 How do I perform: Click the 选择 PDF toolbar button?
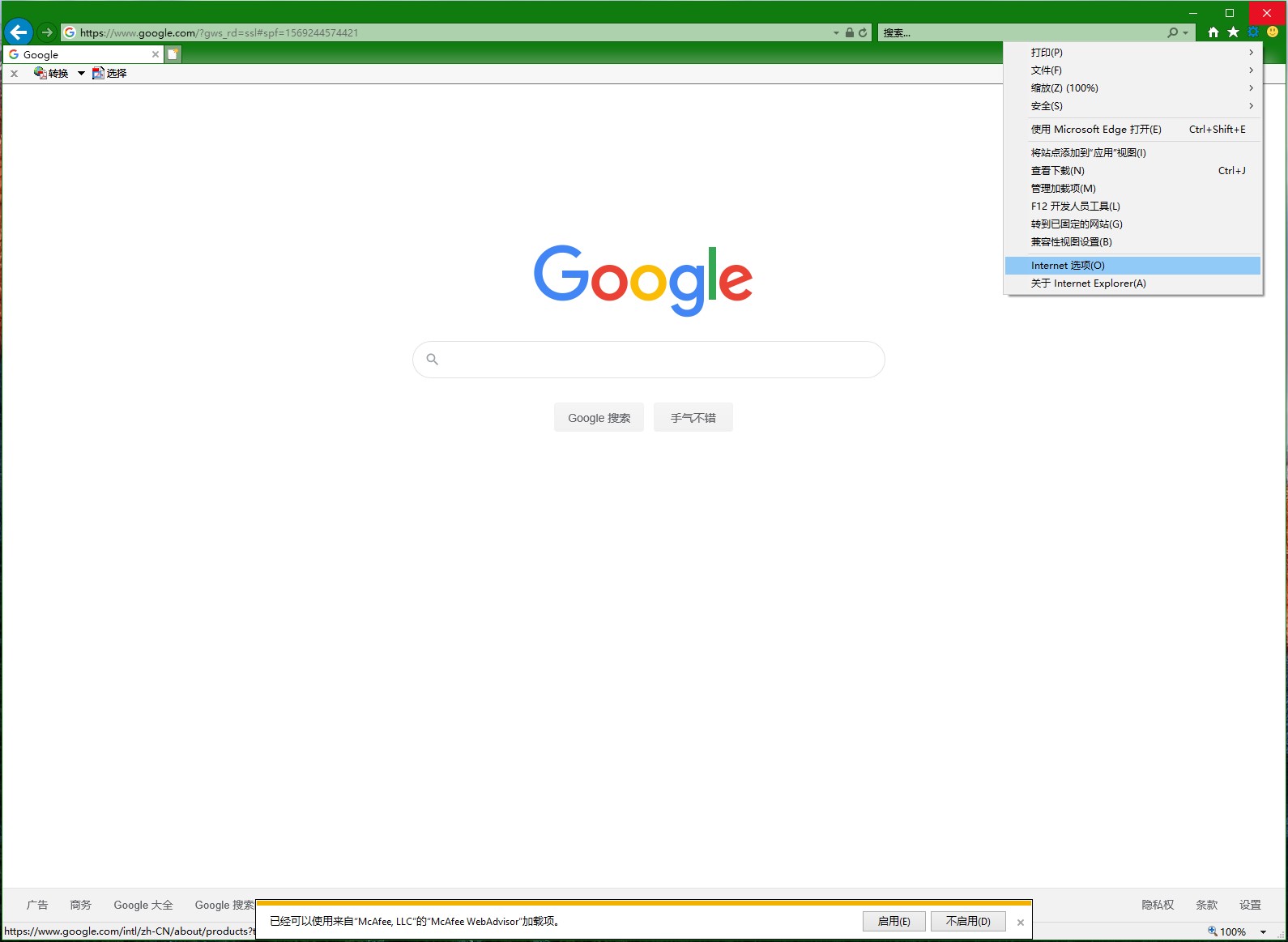pos(109,73)
